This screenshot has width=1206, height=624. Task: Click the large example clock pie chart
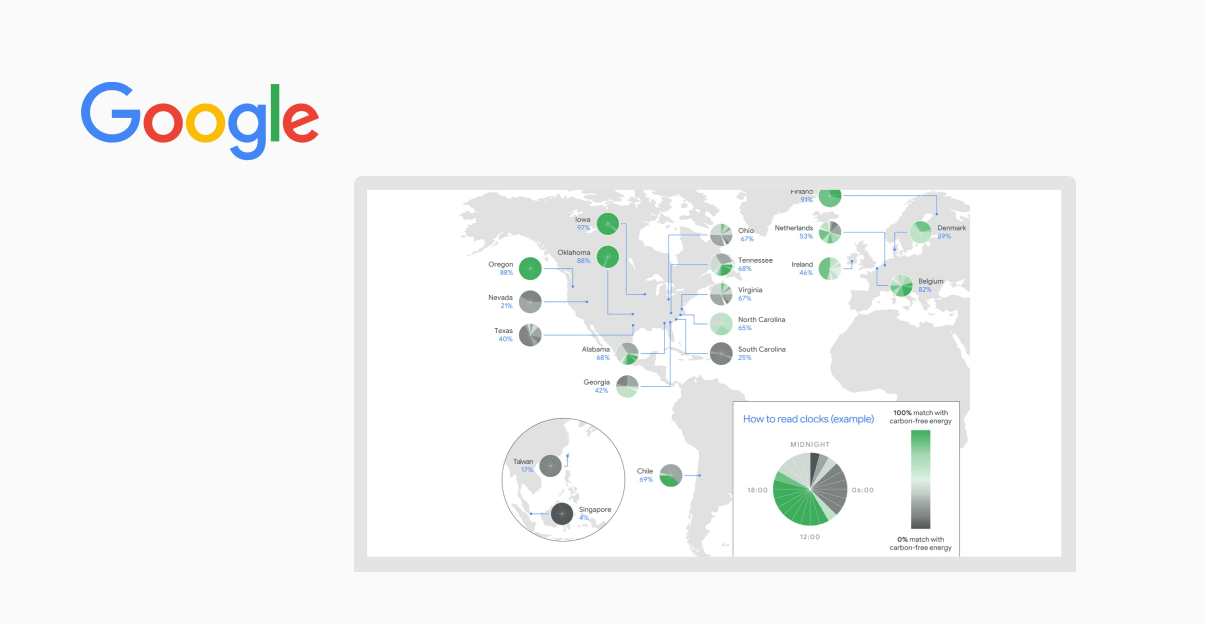(810, 488)
